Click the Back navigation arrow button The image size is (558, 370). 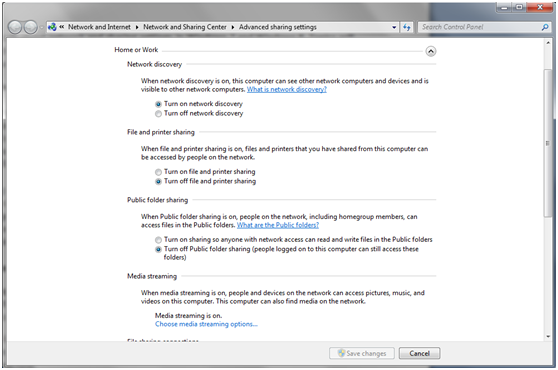pyautogui.click(x=15, y=27)
